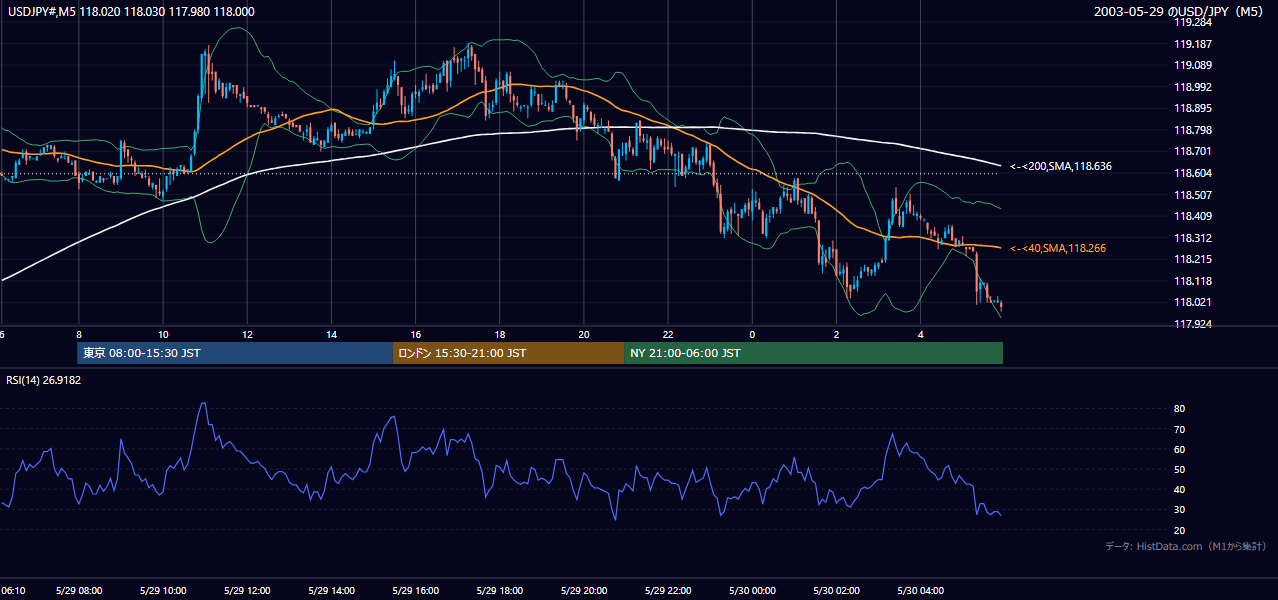Click the RSI scale 70 label
The width and height of the screenshot is (1278, 600).
click(1179, 430)
